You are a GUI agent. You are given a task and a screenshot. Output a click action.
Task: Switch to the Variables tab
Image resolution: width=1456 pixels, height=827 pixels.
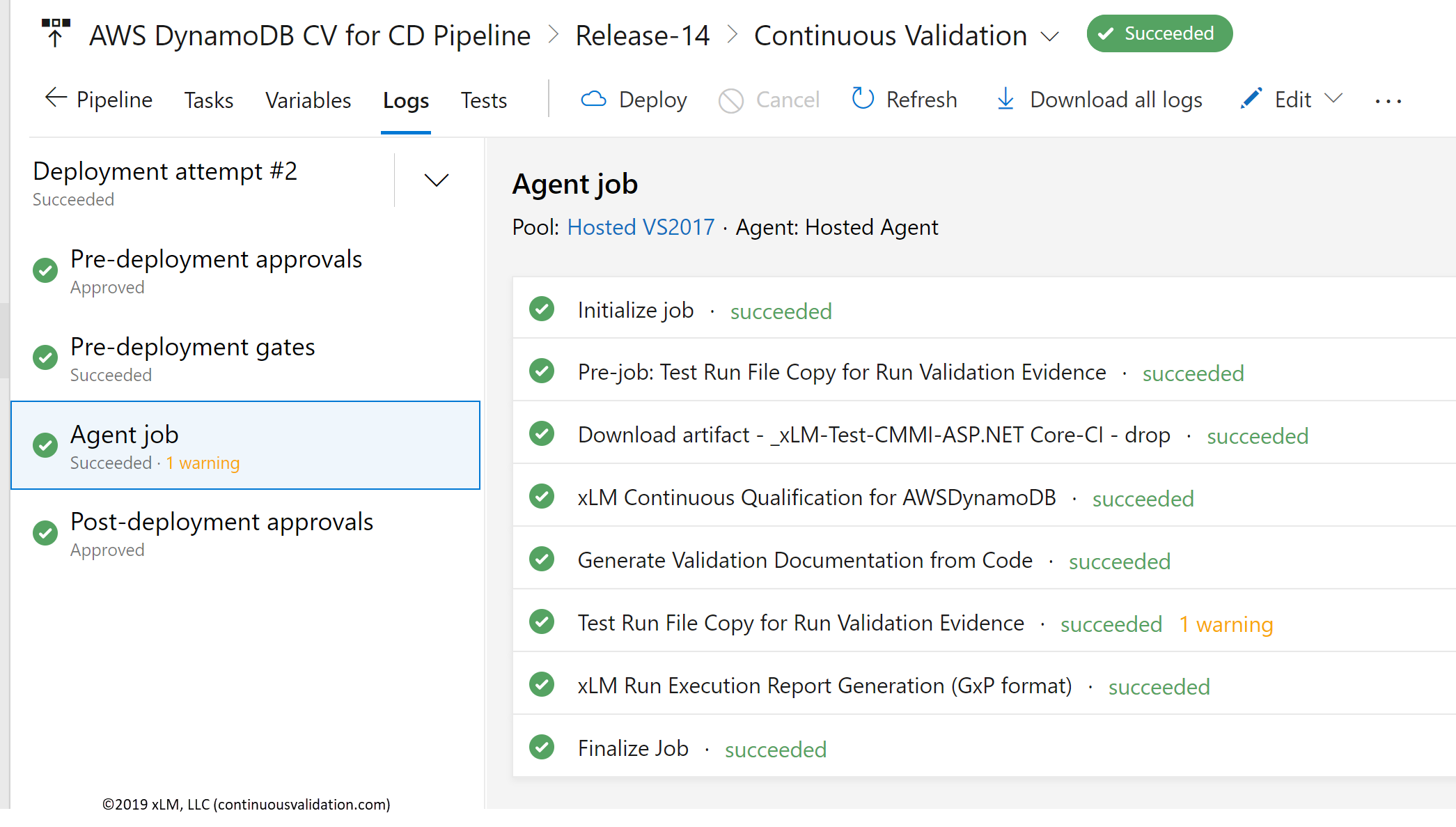click(308, 100)
